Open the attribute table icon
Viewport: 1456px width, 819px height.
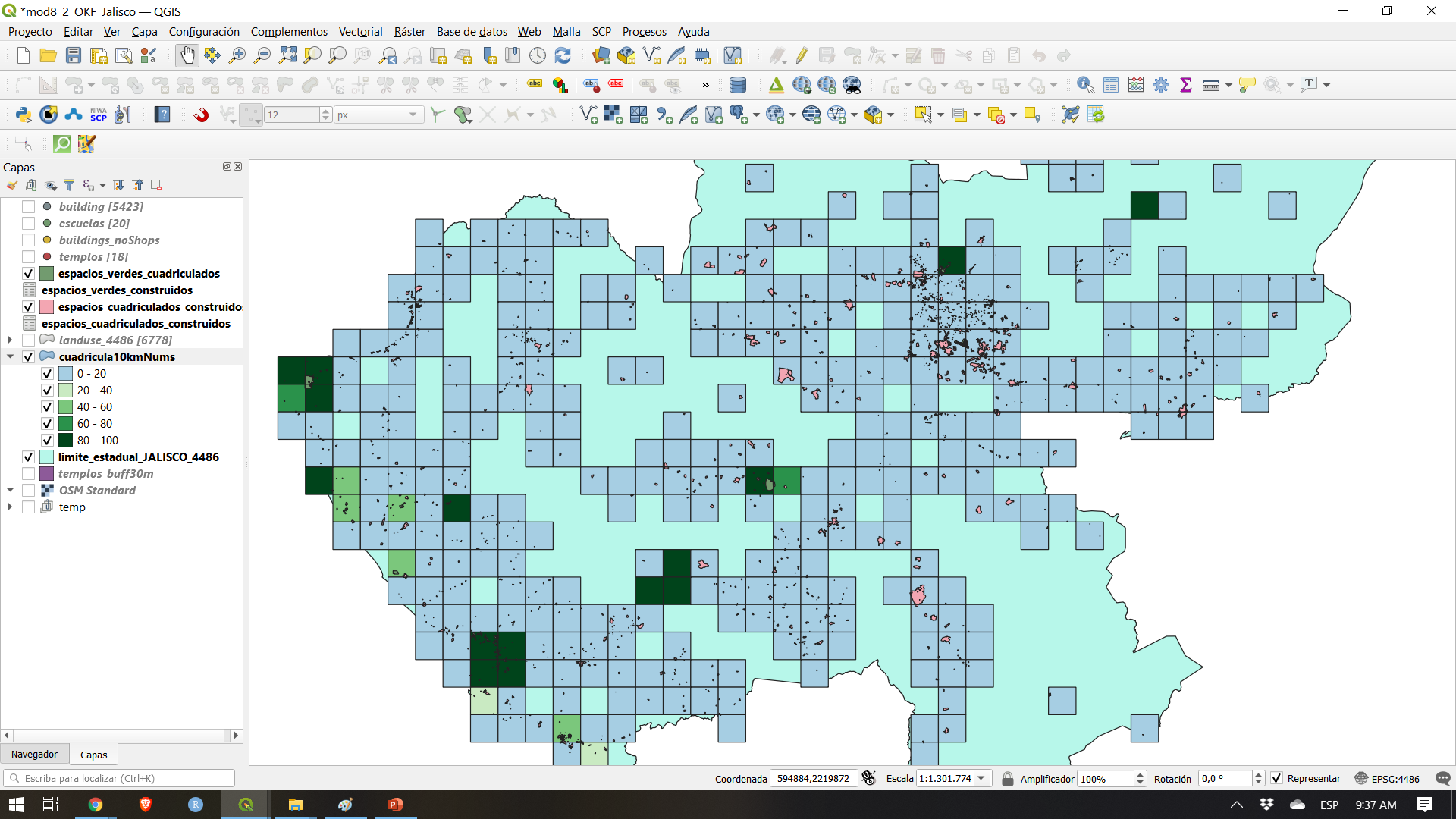1111,85
